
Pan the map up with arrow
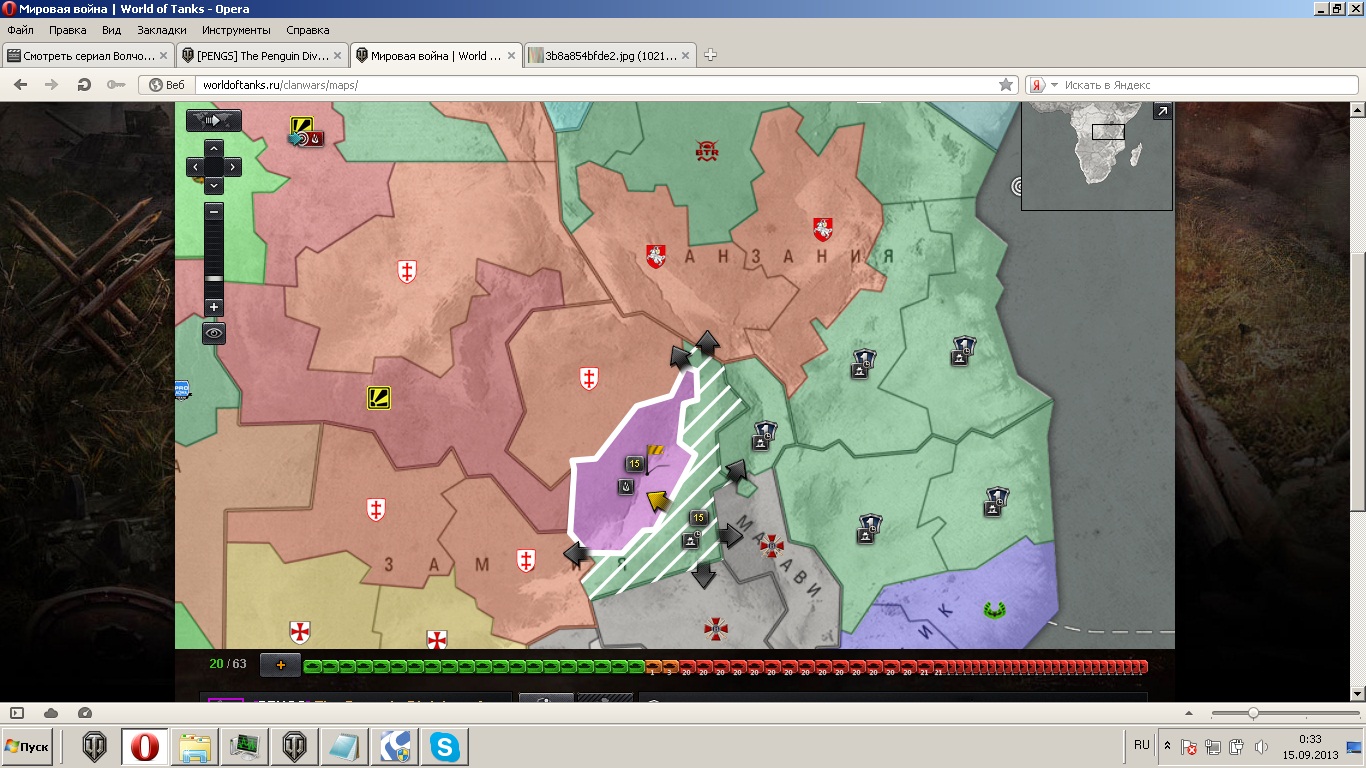coord(214,148)
